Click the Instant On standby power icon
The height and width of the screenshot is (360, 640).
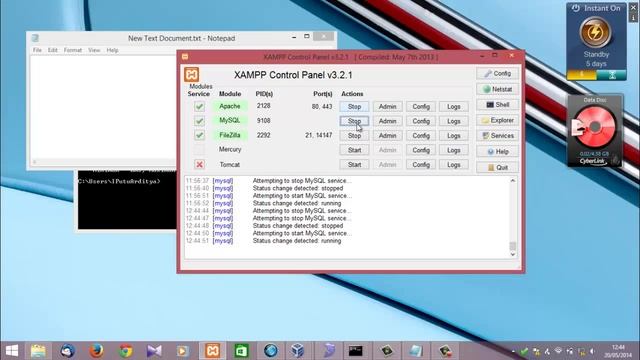(596, 32)
